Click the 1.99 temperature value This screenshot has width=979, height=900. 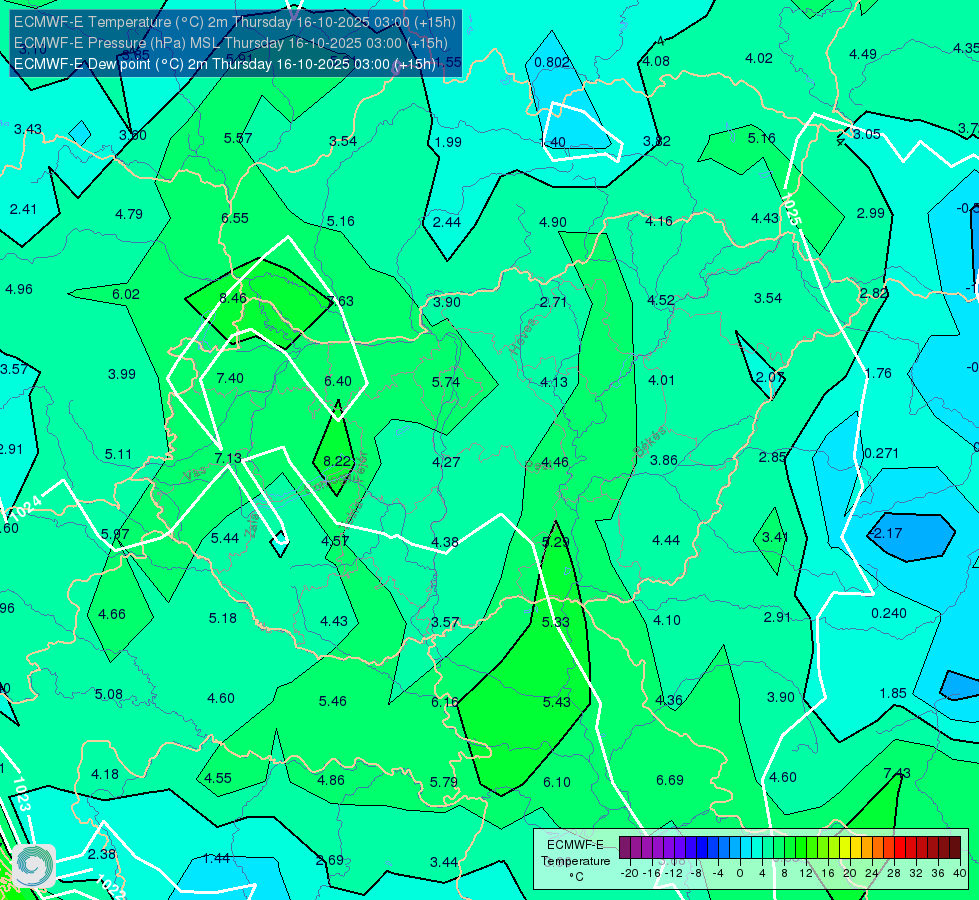click(448, 142)
